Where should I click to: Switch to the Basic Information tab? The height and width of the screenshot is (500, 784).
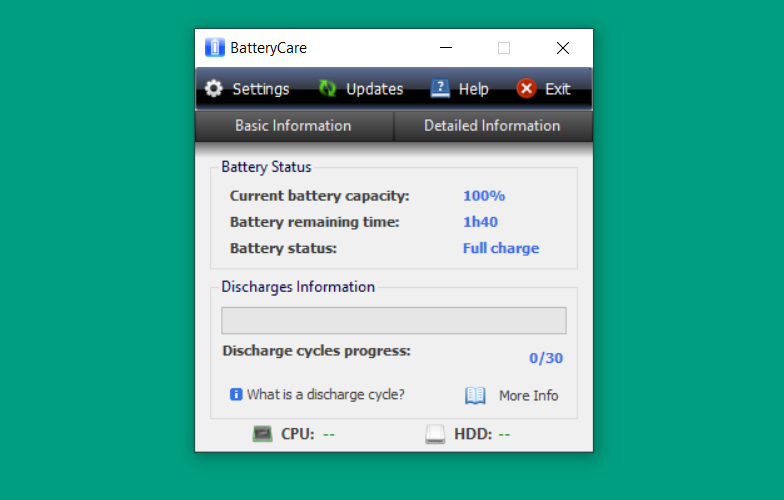pyautogui.click(x=294, y=126)
